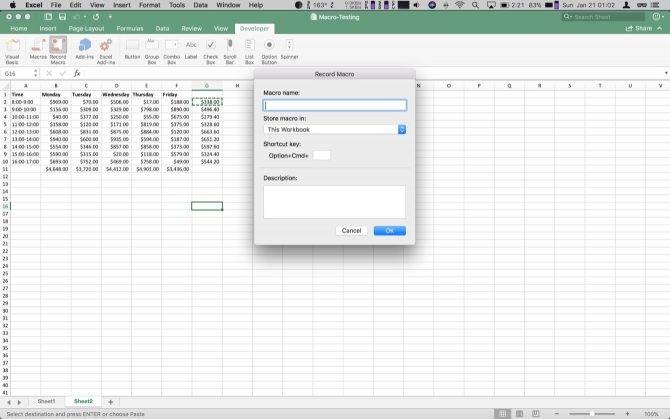The height and width of the screenshot is (419, 670).
Task: Click the Share button
Action: coord(639,28)
